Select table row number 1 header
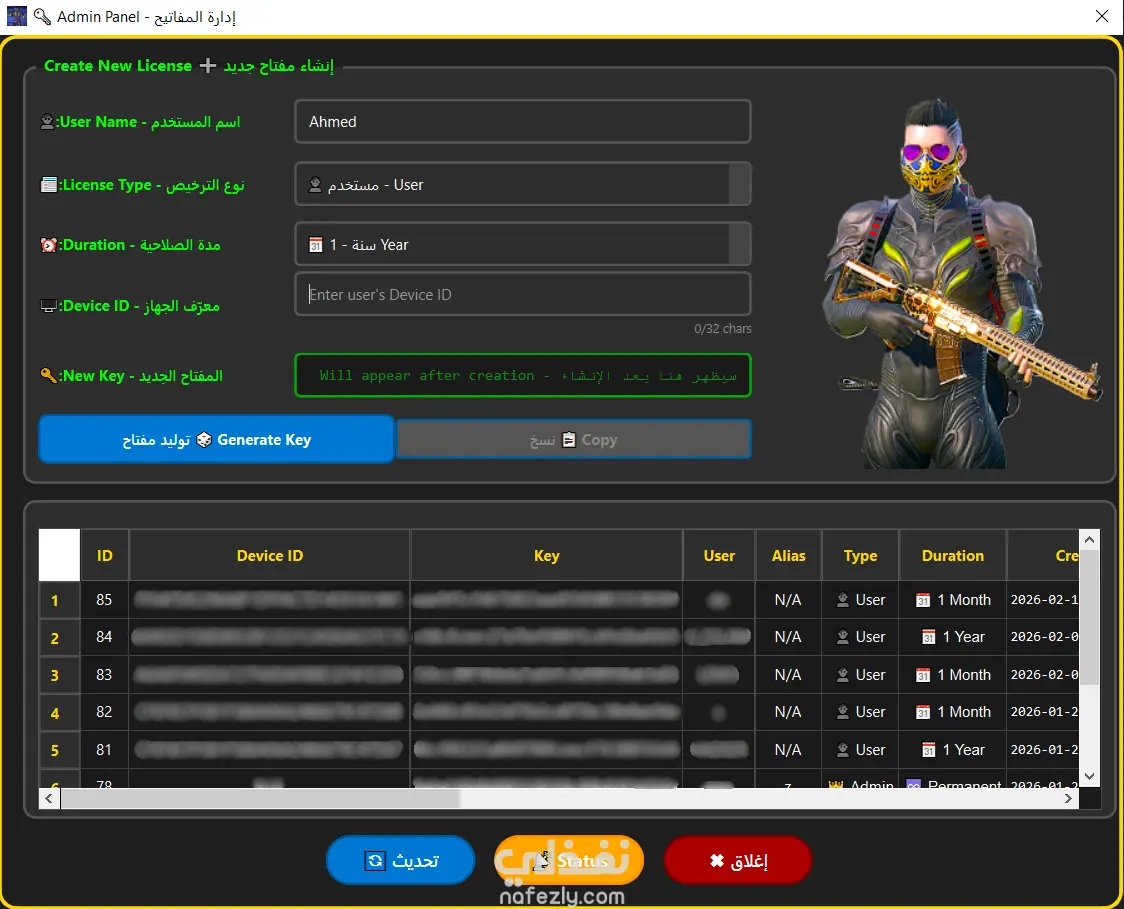The height and width of the screenshot is (909, 1124). (x=59, y=600)
